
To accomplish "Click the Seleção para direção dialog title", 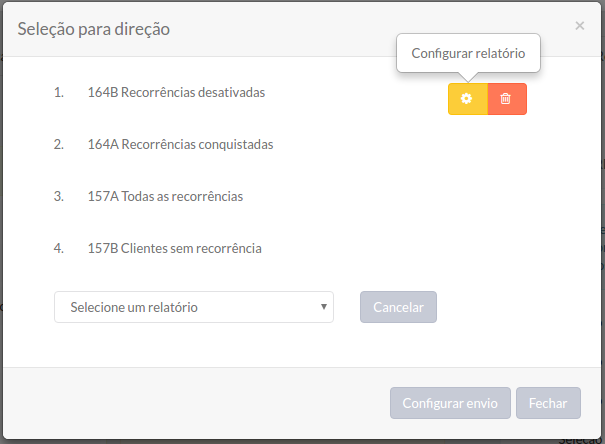I will click(x=94, y=29).
